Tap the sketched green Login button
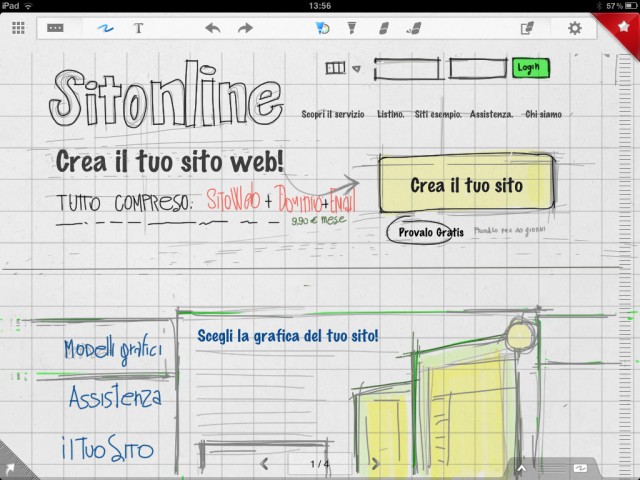Image resolution: width=640 pixels, height=480 pixels. [x=527, y=68]
